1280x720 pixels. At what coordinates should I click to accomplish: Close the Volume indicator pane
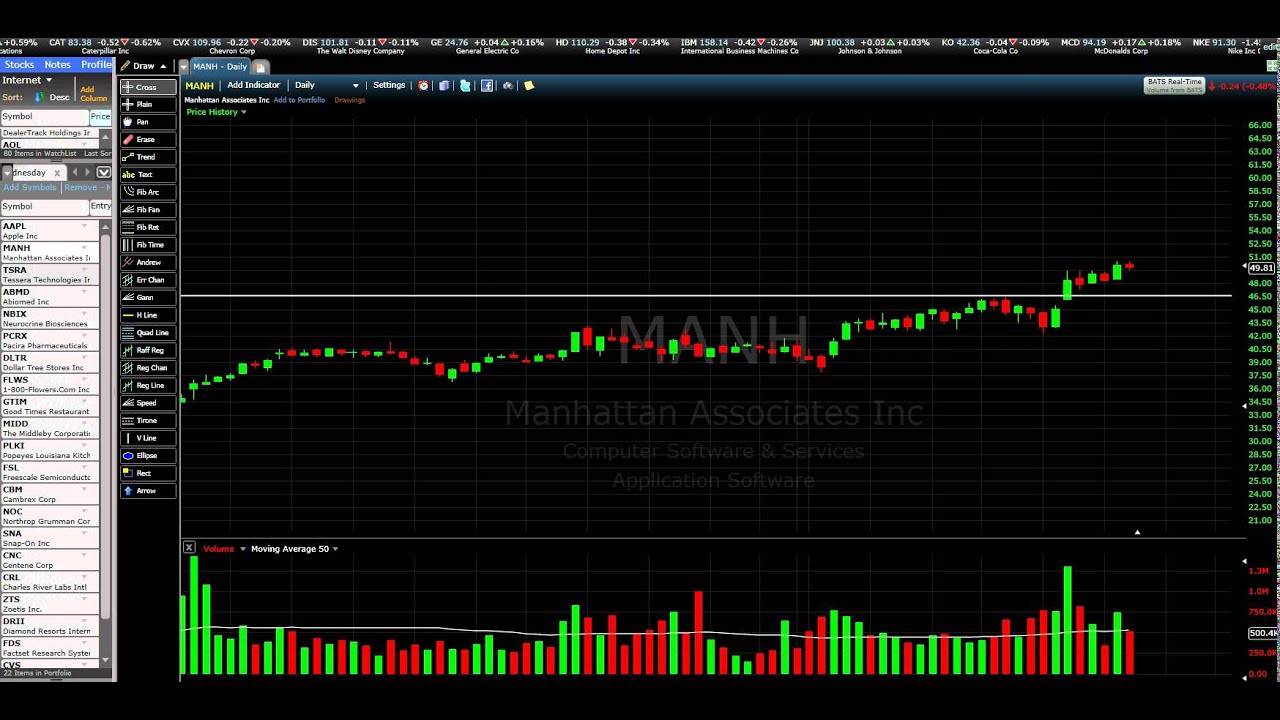(x=189, y=548)
